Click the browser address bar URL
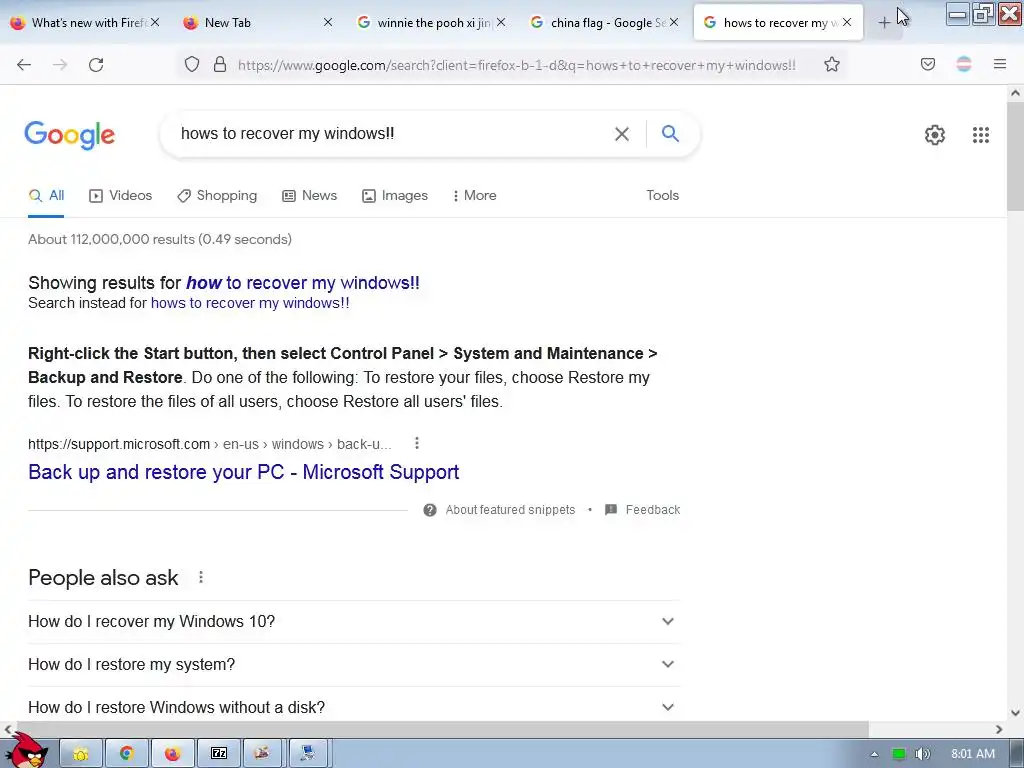 coord(517,65)
